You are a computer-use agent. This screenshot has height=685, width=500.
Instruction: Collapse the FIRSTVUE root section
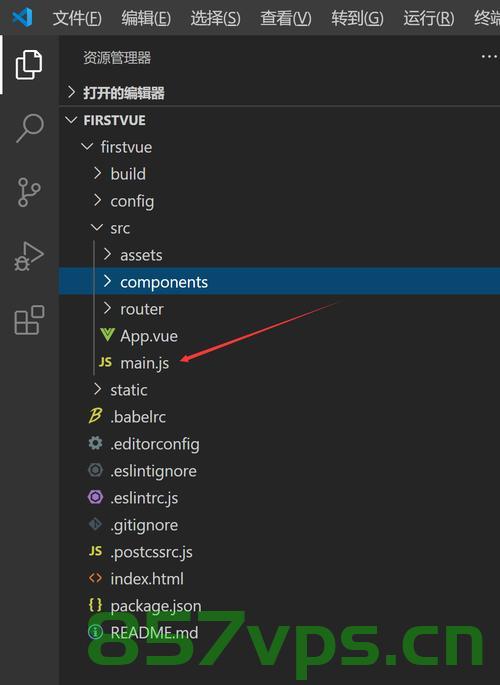(279, 120)
